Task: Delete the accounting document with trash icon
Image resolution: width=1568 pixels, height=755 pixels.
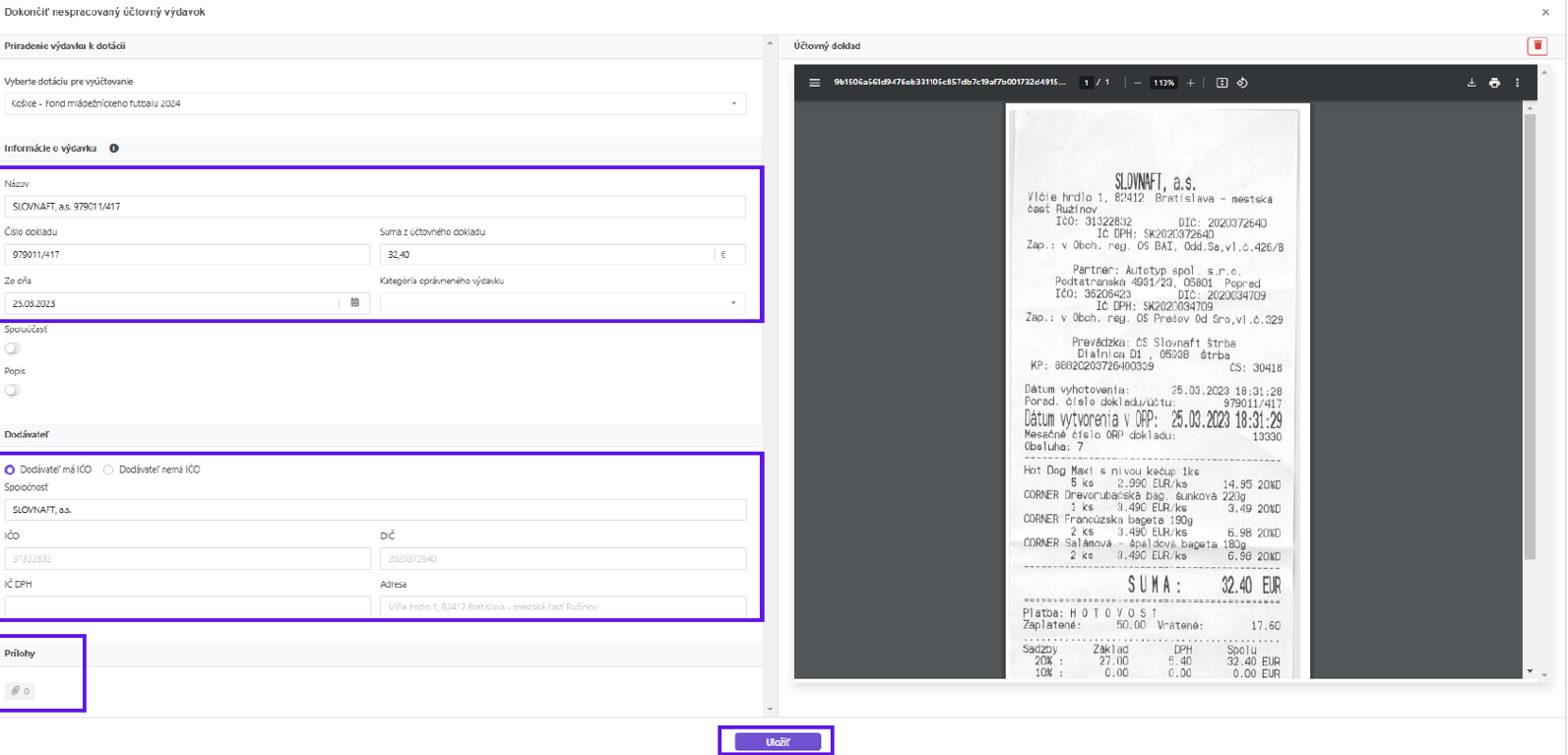Action: (1537, 46)
